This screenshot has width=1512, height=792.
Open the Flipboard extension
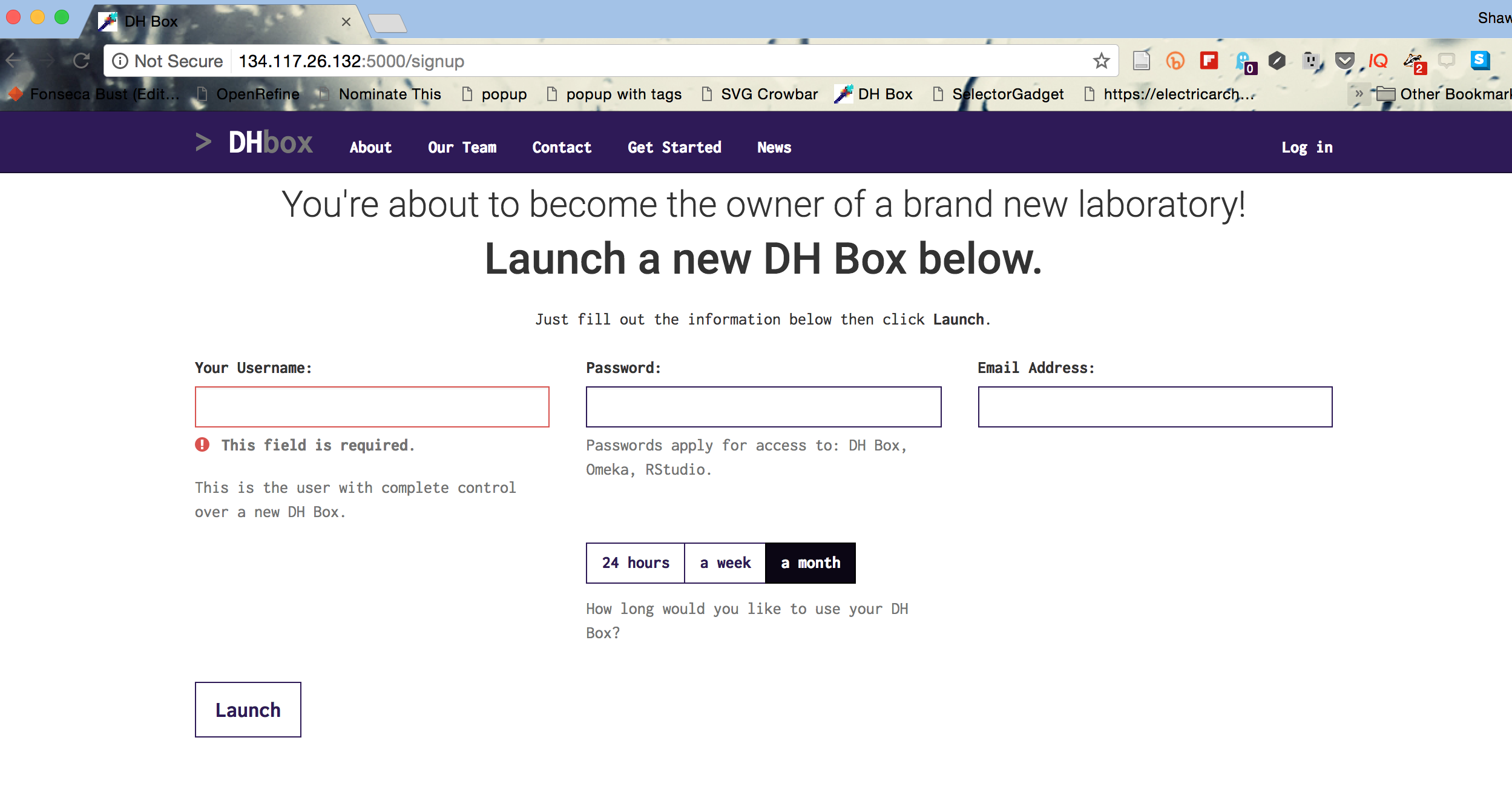pos(1209,61)
